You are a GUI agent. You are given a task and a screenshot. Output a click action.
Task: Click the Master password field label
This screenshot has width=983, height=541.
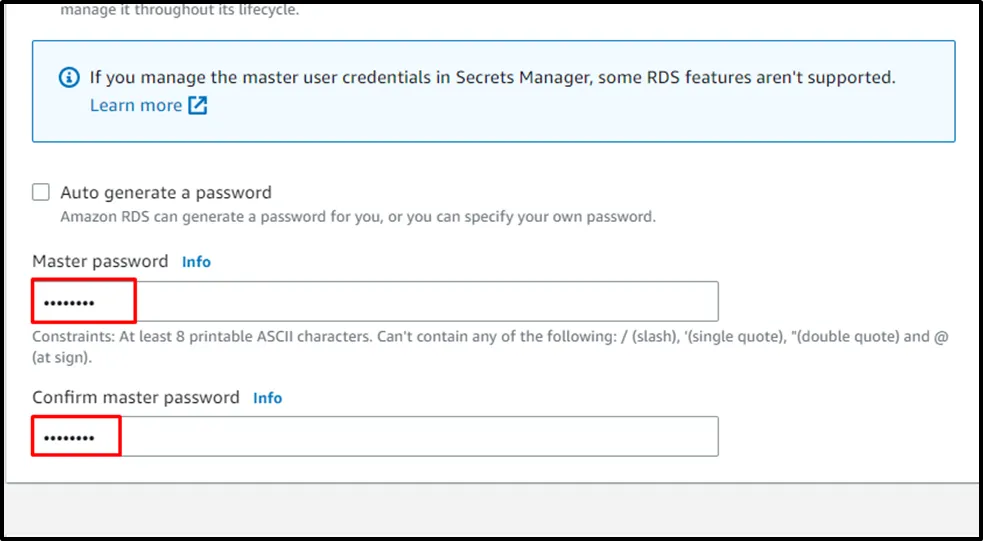[x=100, y=262]
